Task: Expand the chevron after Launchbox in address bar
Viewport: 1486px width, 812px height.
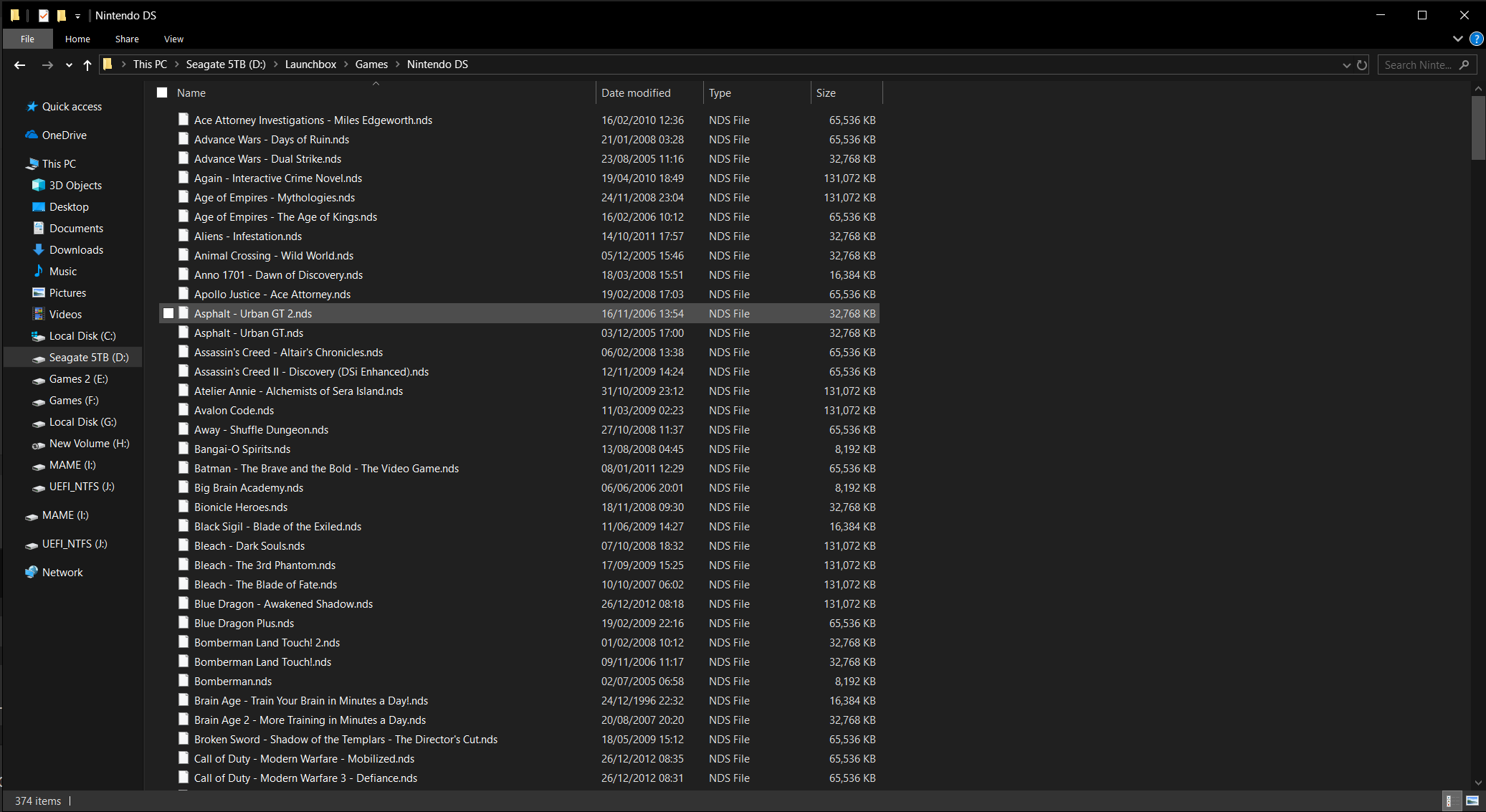Action: 346,65
